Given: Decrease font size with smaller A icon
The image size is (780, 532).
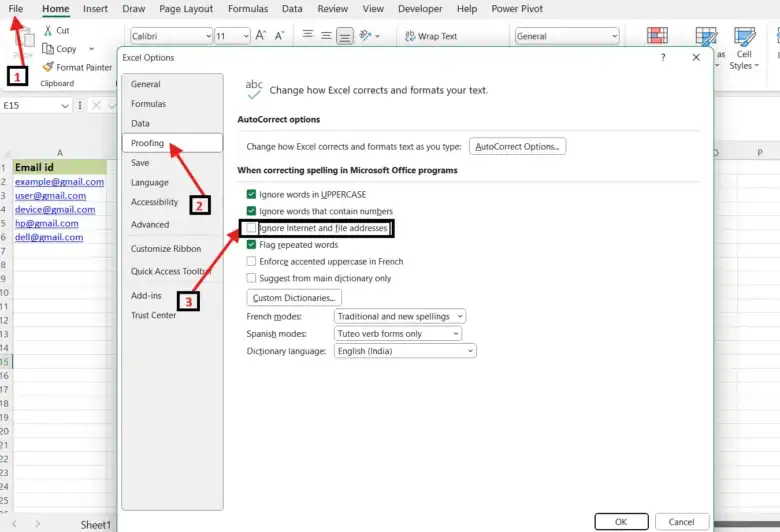Looking at the screenshot, I should [280, 35].
